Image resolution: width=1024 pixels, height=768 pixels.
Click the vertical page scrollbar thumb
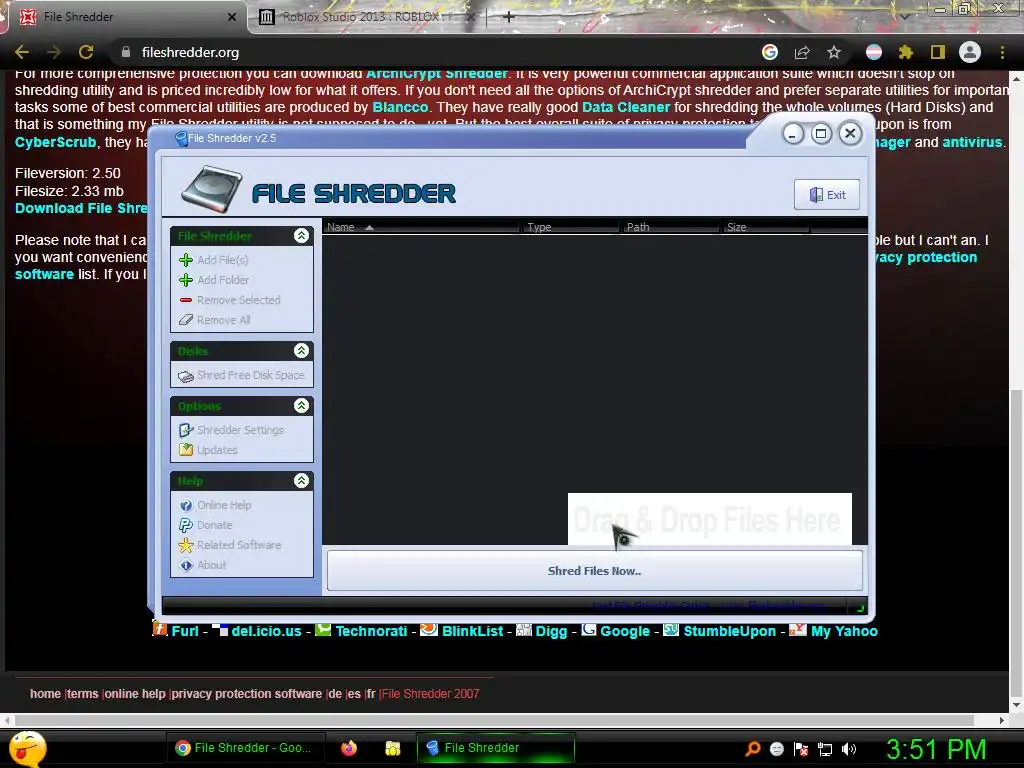click(x=1016, y=543)
